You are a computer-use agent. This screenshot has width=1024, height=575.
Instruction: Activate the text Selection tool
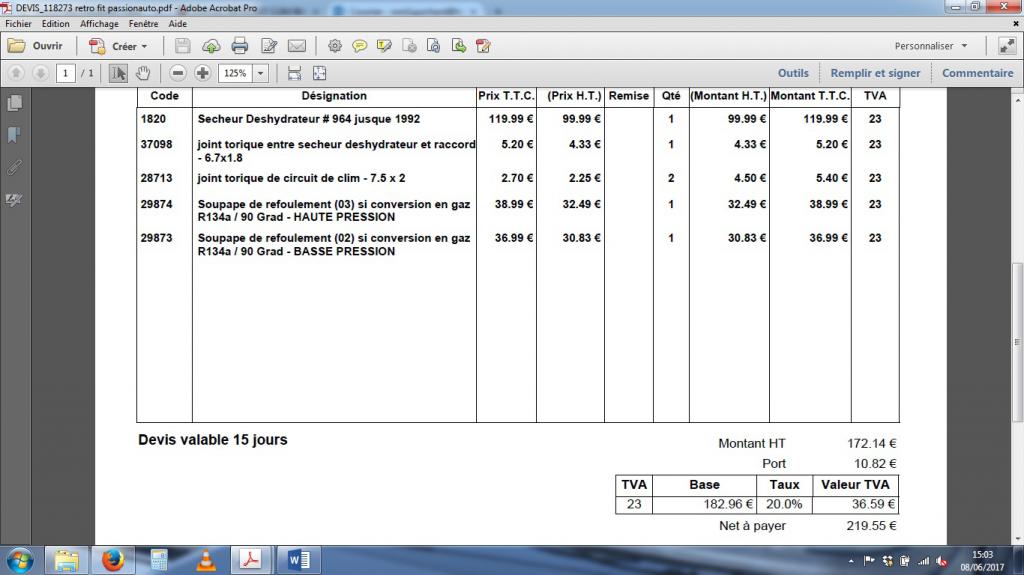point(118,73)
